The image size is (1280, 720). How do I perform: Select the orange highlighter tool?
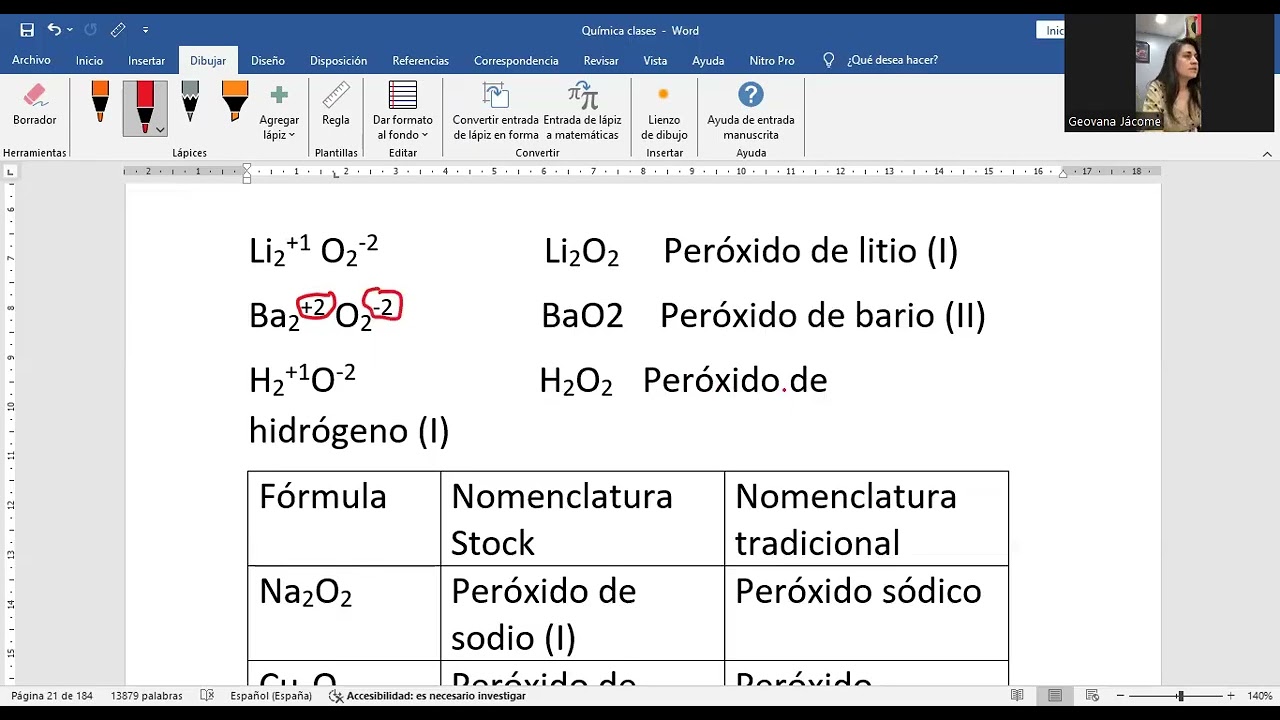coord(235,102)
